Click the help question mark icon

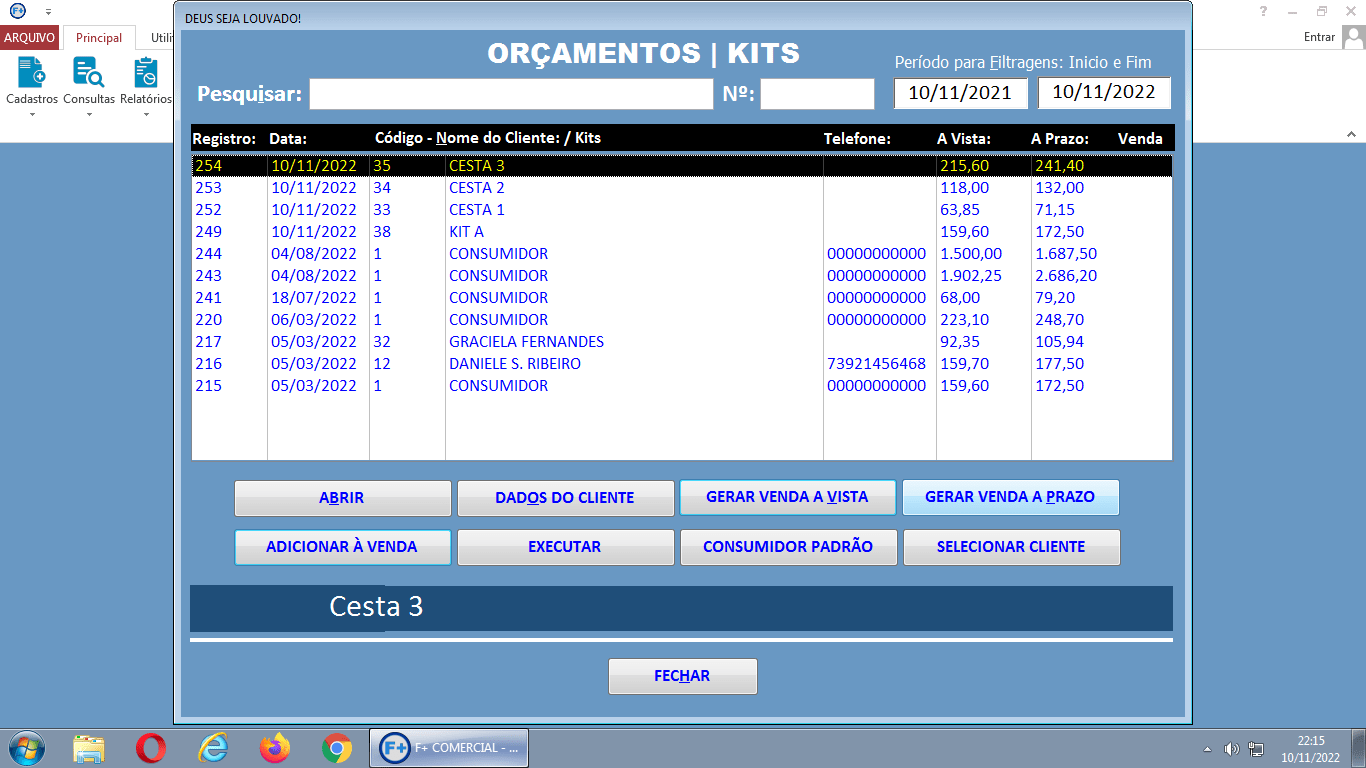tap(1263, 11)
